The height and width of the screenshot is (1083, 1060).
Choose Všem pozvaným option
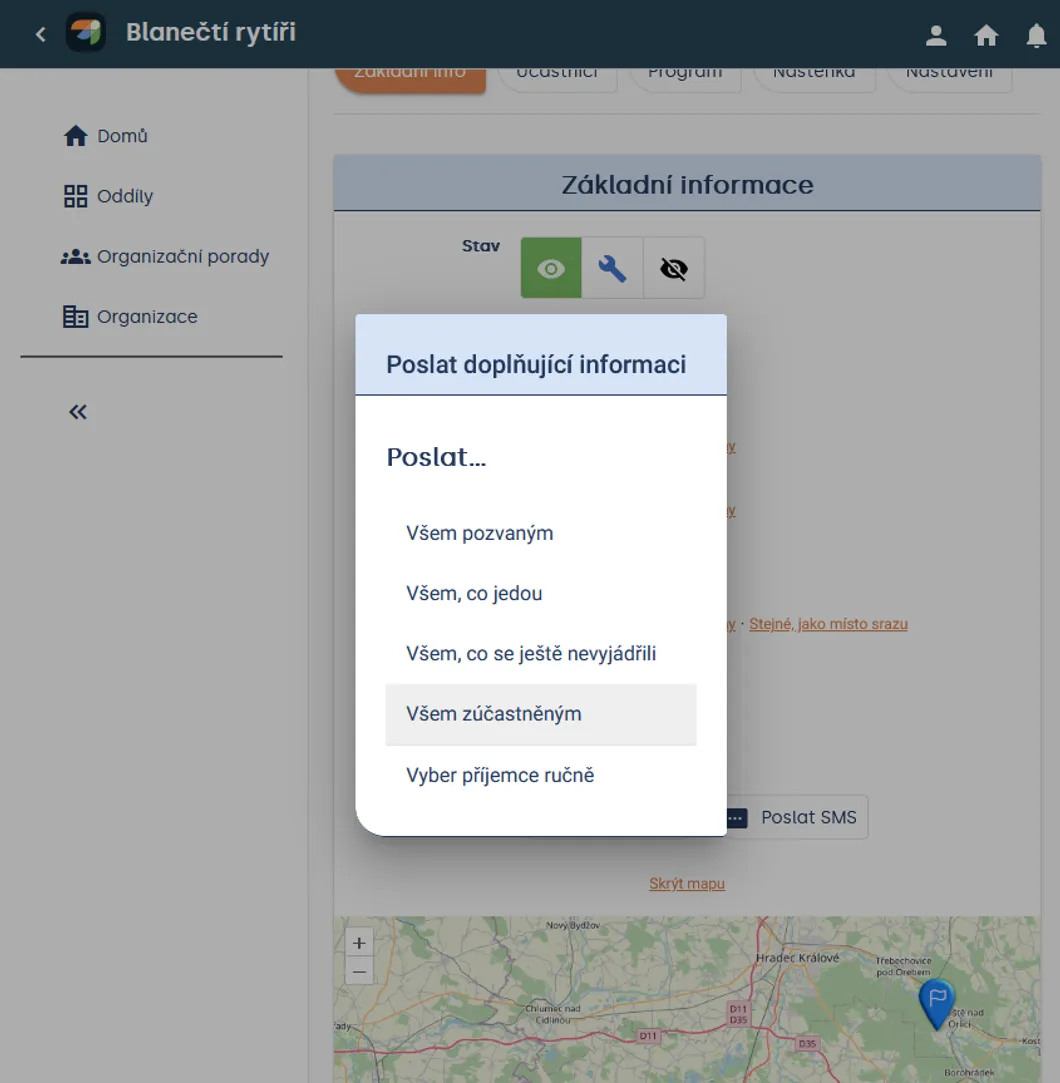pos(541,533)
